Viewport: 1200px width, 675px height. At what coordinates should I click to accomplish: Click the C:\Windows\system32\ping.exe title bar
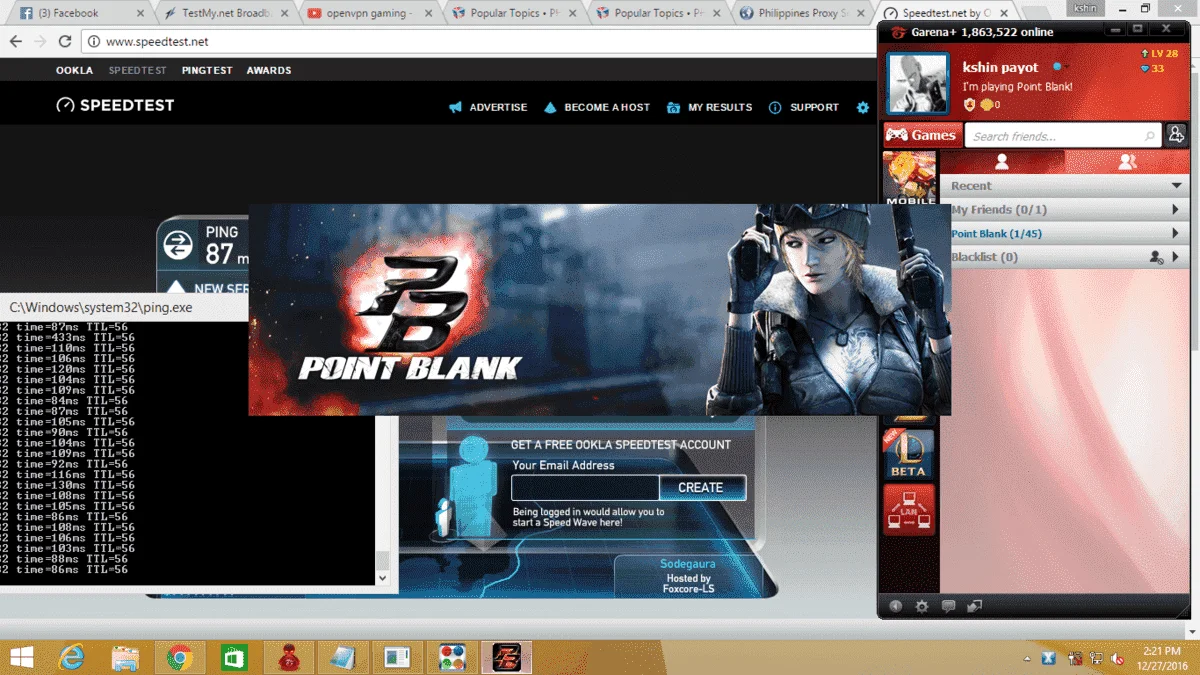pos(125,308)
